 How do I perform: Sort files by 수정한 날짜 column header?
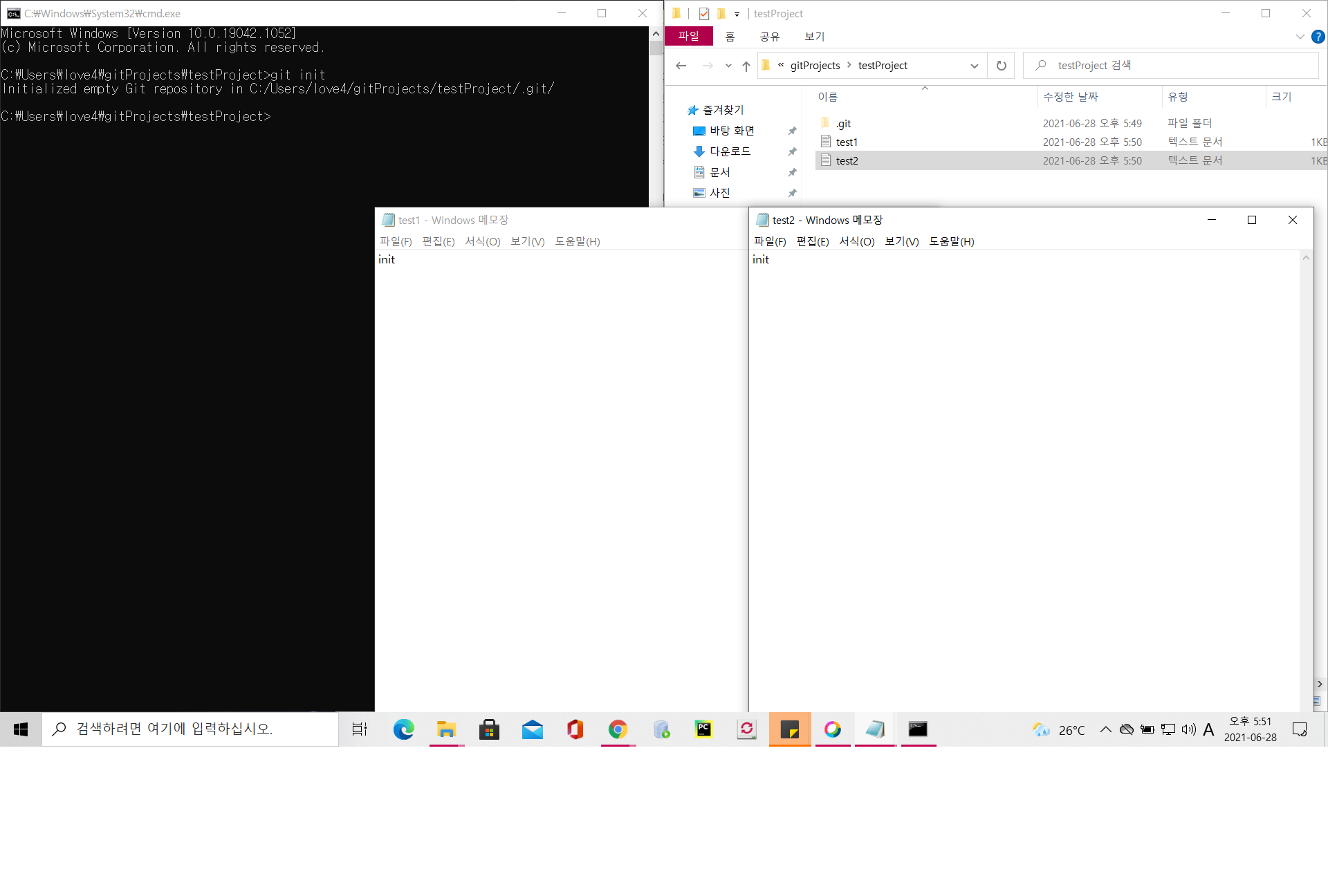pos(1070,97)
